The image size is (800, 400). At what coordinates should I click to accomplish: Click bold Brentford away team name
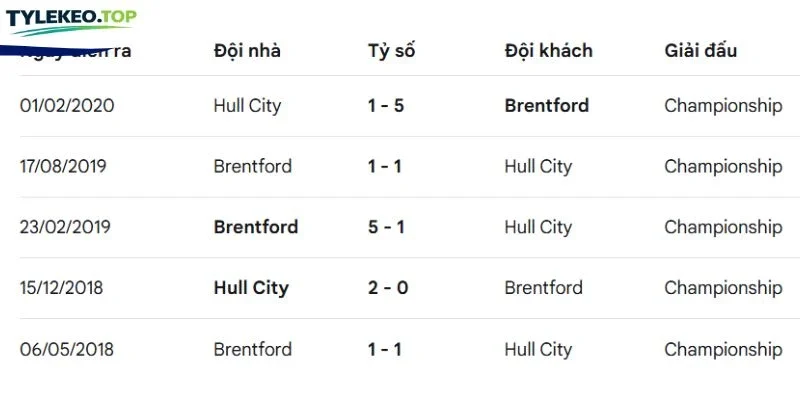pos(547,106)
